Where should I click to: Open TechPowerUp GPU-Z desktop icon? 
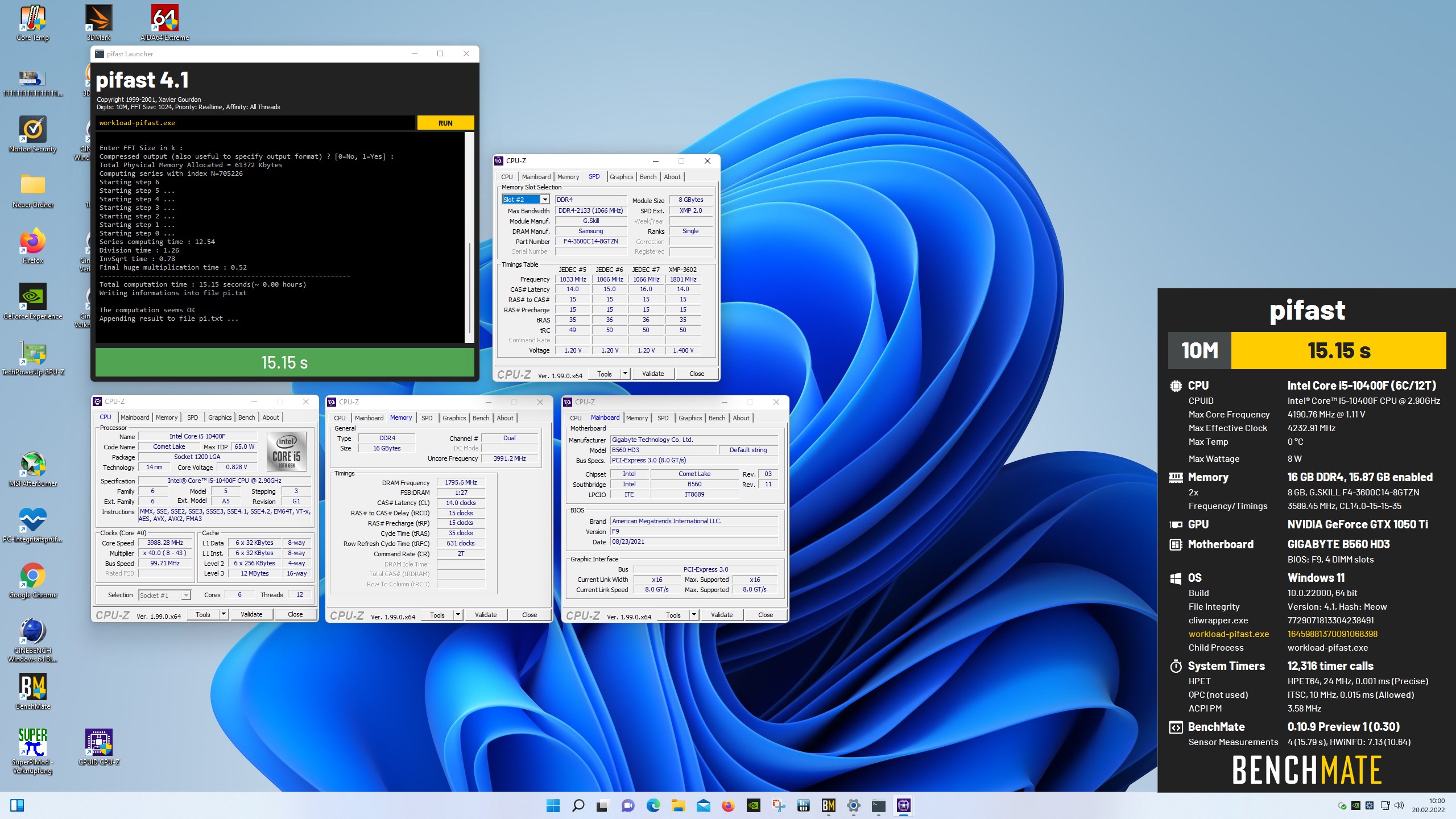[33, 357]
